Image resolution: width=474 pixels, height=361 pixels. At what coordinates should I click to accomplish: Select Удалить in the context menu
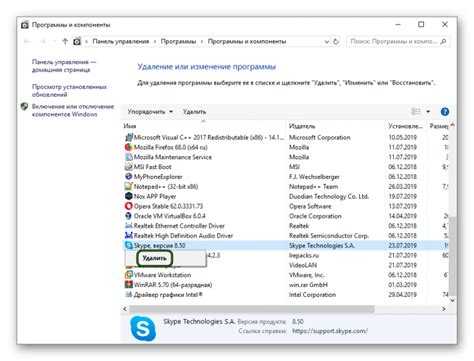[154, 258]
